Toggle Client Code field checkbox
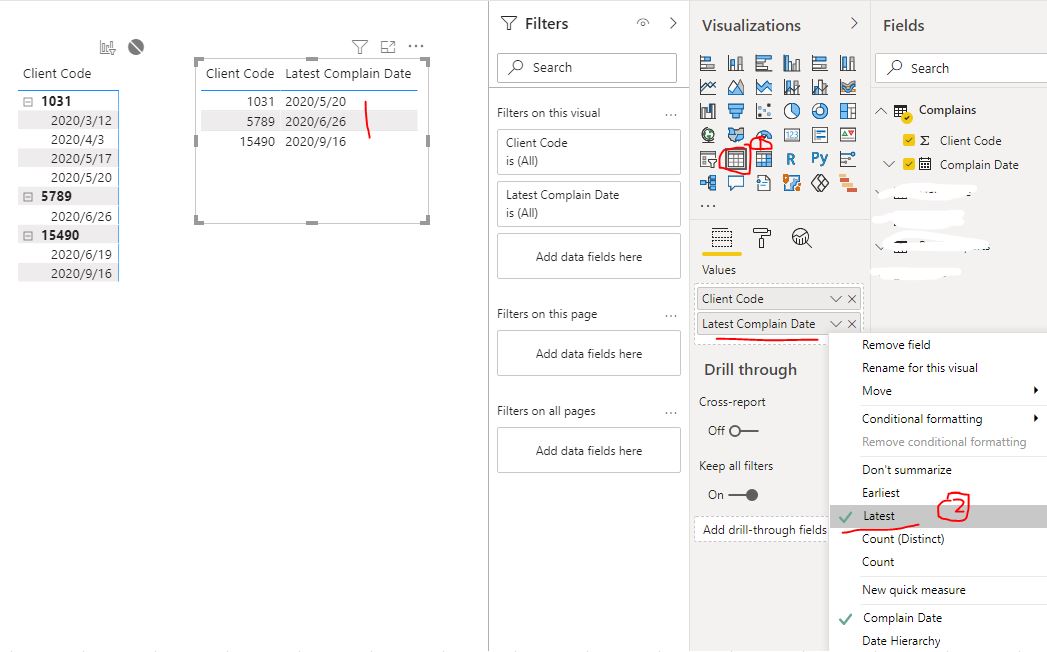This screenshot has width=1047, height=652. pos(908,140)
